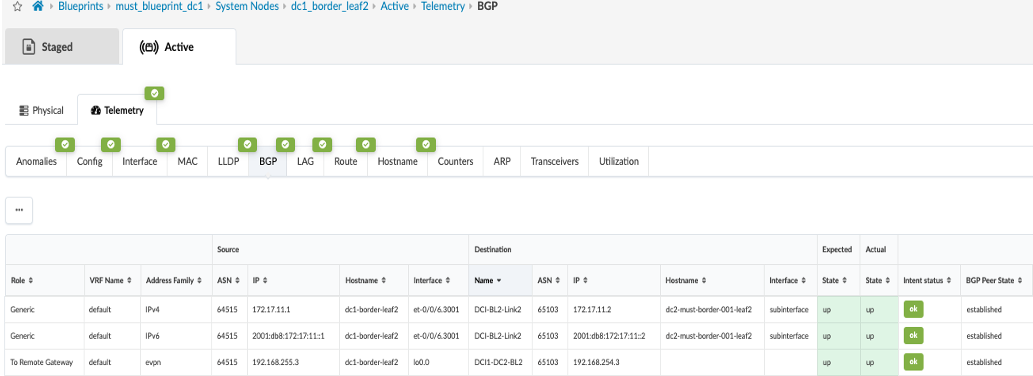Open the BGP telemetry tab
The height and width of the screenshot is (376, 1033).
[x=267, y=161]
